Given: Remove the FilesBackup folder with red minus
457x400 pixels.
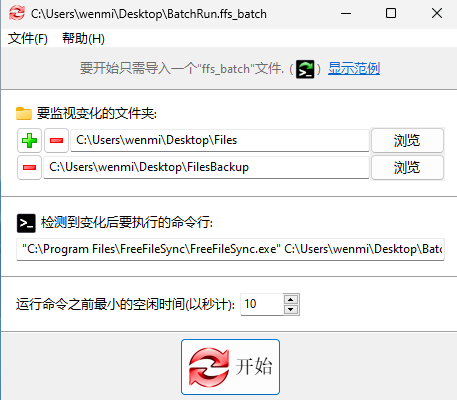Looking at the screenshot, I should [x=29, y=167].
